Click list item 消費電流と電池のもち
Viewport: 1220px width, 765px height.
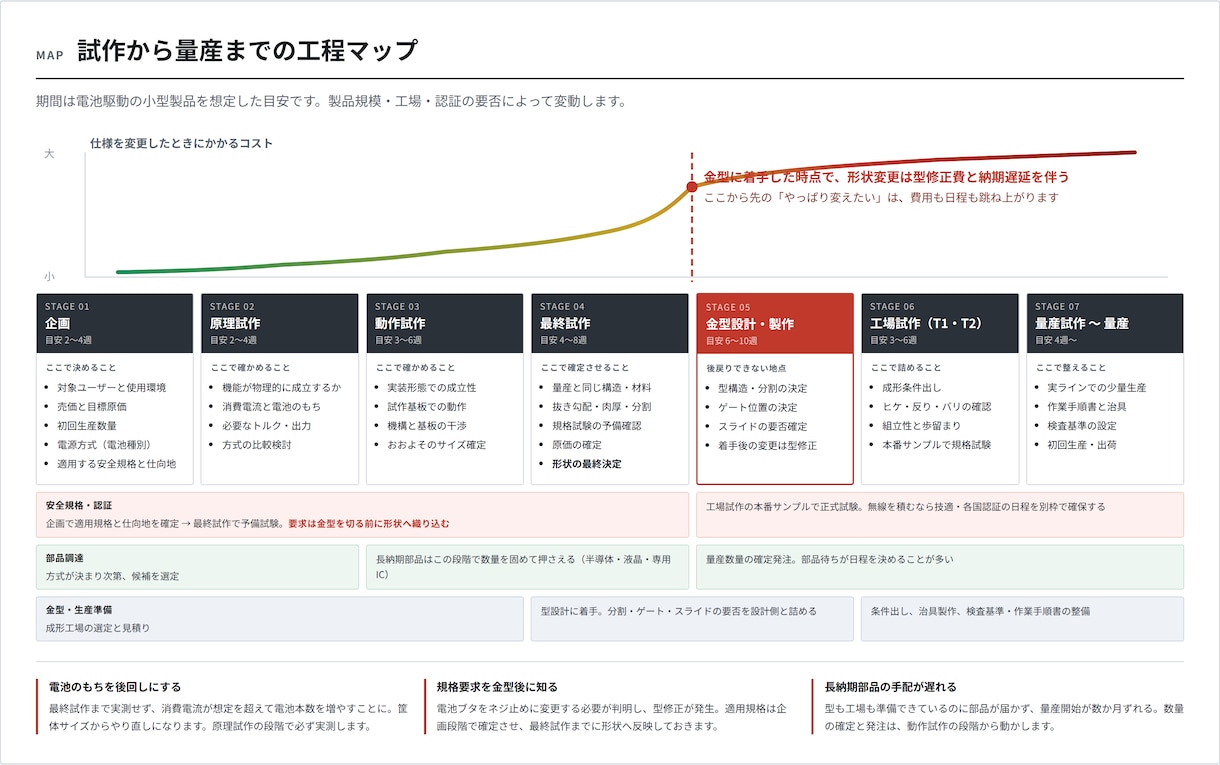tap(272, 406)
